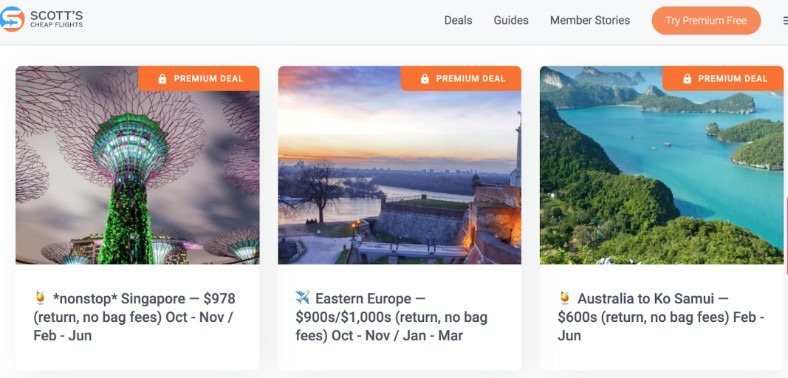Viewport: 788px width, 378px height.
Task: Click the Premium Deal badge on the Singapore card
Action: tap(199, 78)
